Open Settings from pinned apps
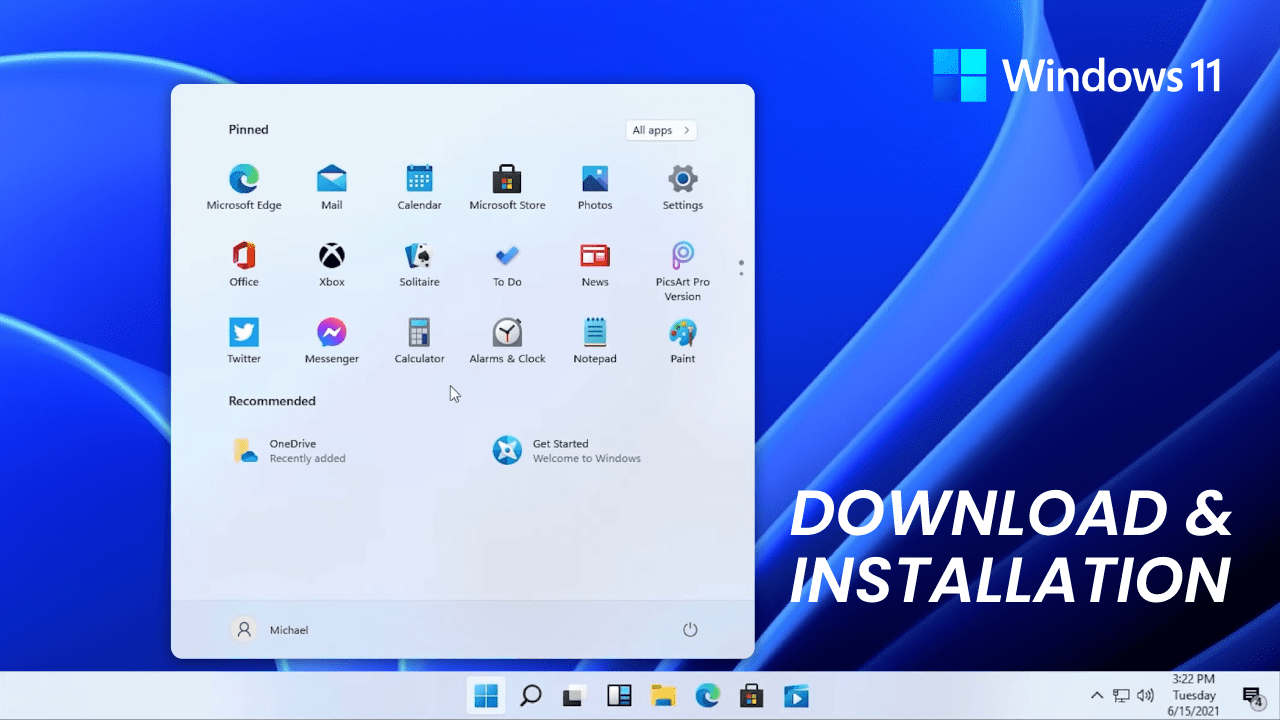Viewport: 1280px width, 720px height. [683, 187]
